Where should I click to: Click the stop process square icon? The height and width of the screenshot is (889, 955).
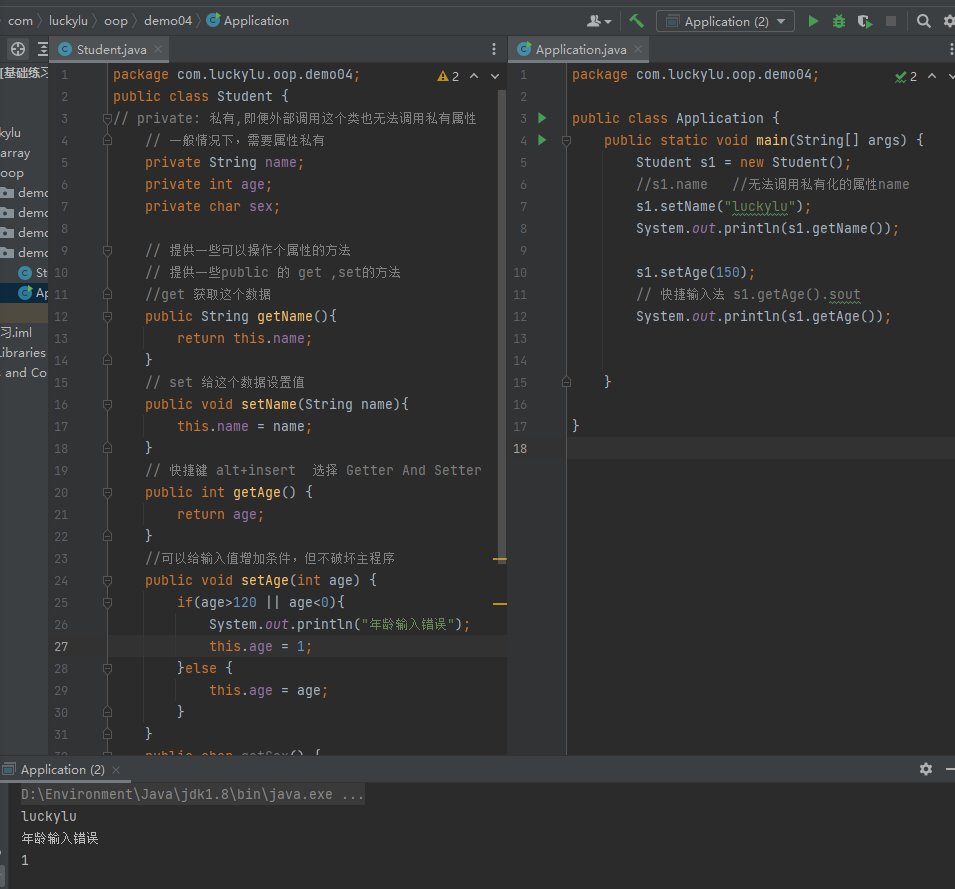(x=890, y=21)
